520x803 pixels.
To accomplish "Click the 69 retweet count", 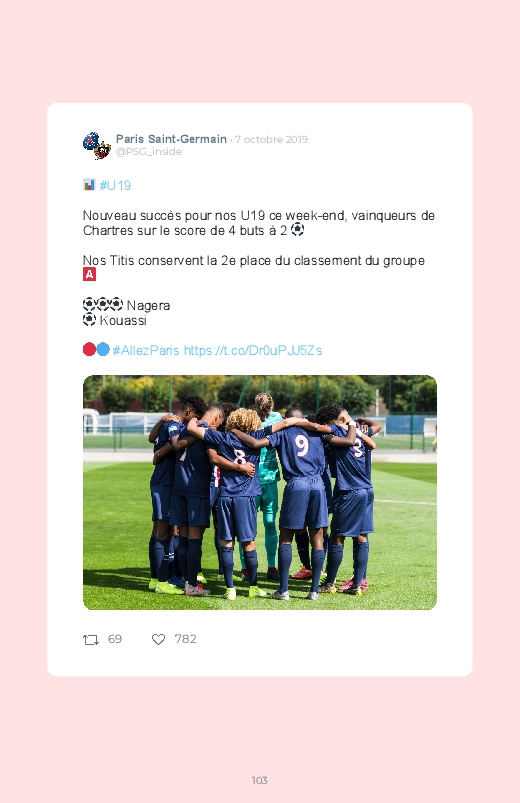I will (x=115, y=639).
